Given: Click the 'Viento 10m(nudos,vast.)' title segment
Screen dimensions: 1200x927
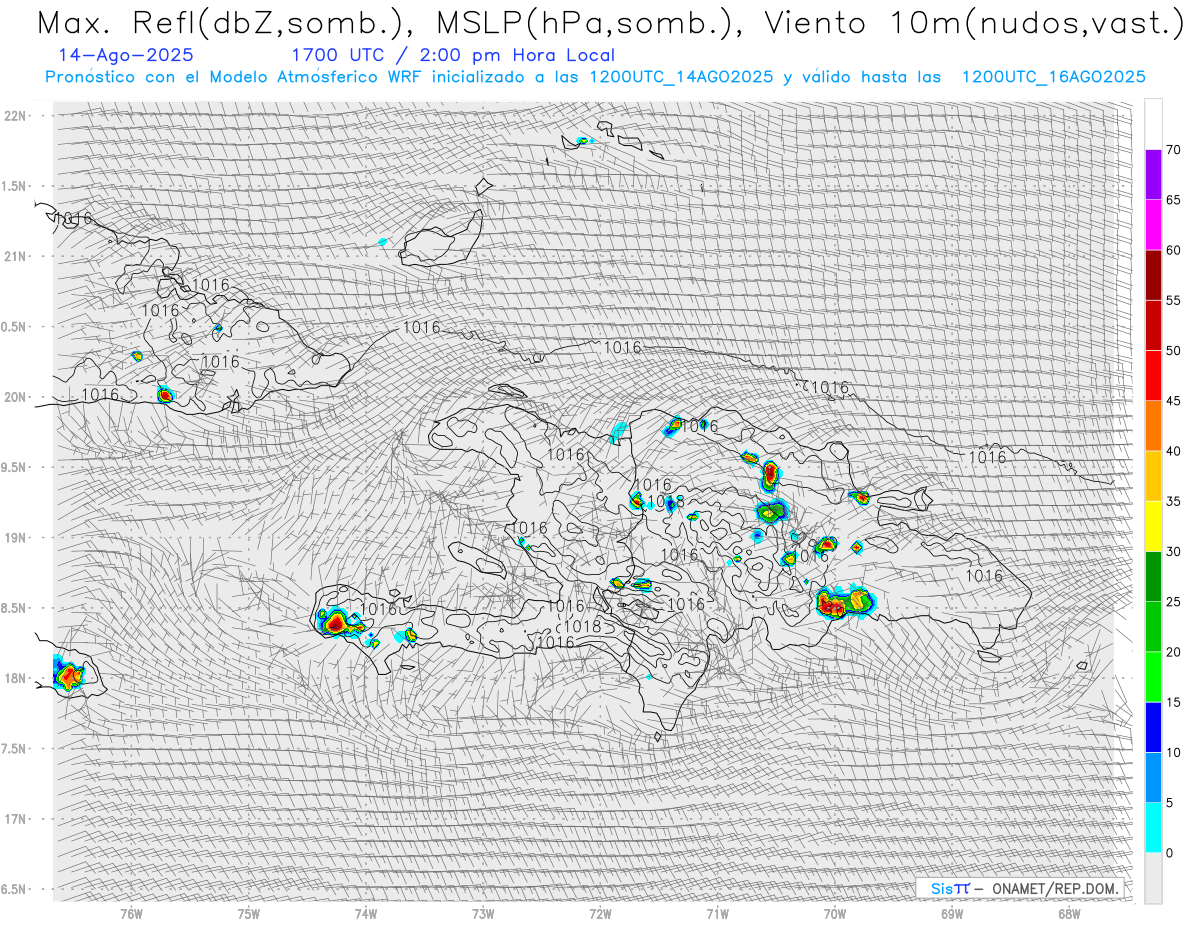Looking at the screenshot, I should (x=976, y=23).
